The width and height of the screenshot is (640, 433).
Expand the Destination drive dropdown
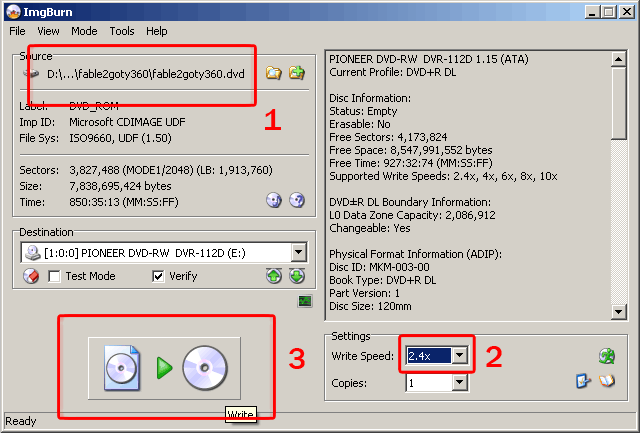(x=299, y=253)
